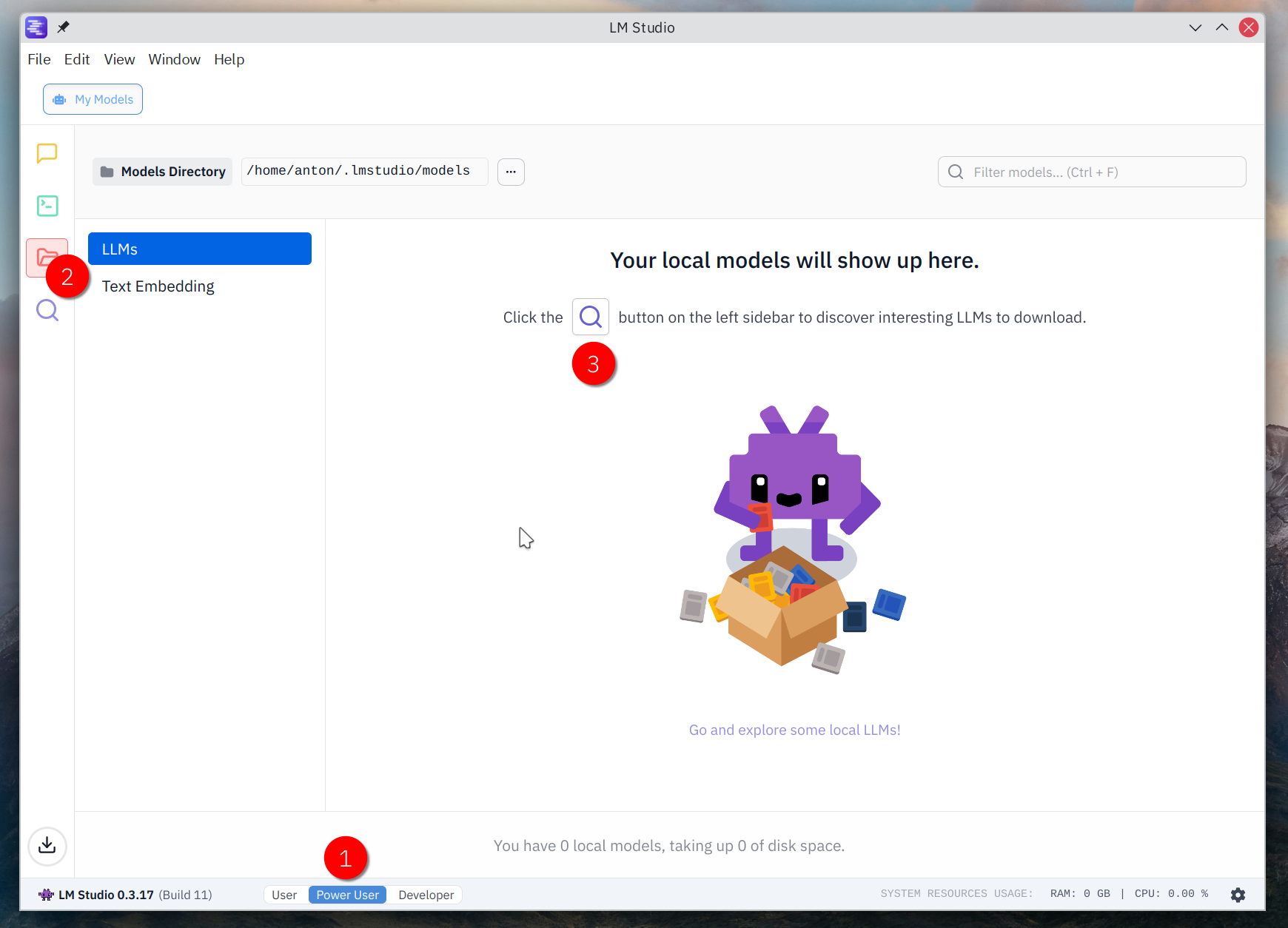Open the settings gear in status bar
This screenshot has height=928, width=1288.
point(1238,895)
